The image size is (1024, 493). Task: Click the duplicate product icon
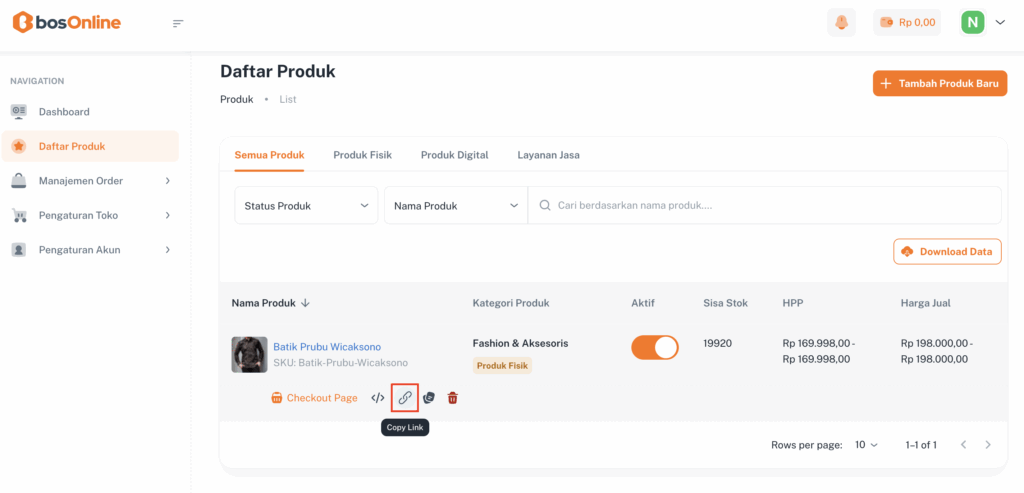click(429, 398)
